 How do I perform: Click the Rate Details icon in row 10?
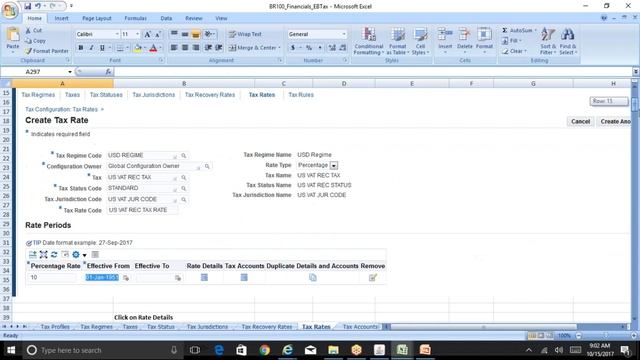pos(204,278)
